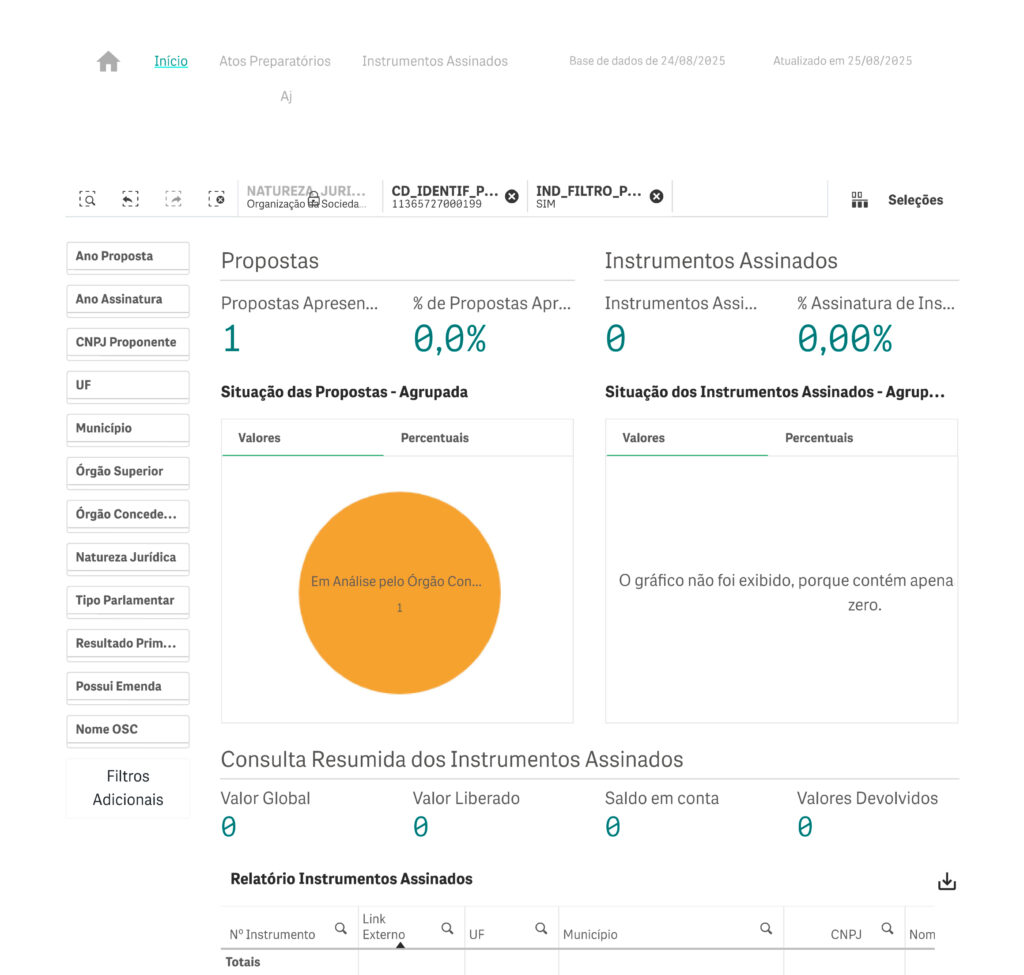Click lock icon on Natureza Jurídica selection
The image size is (1024, 975).
313,199
